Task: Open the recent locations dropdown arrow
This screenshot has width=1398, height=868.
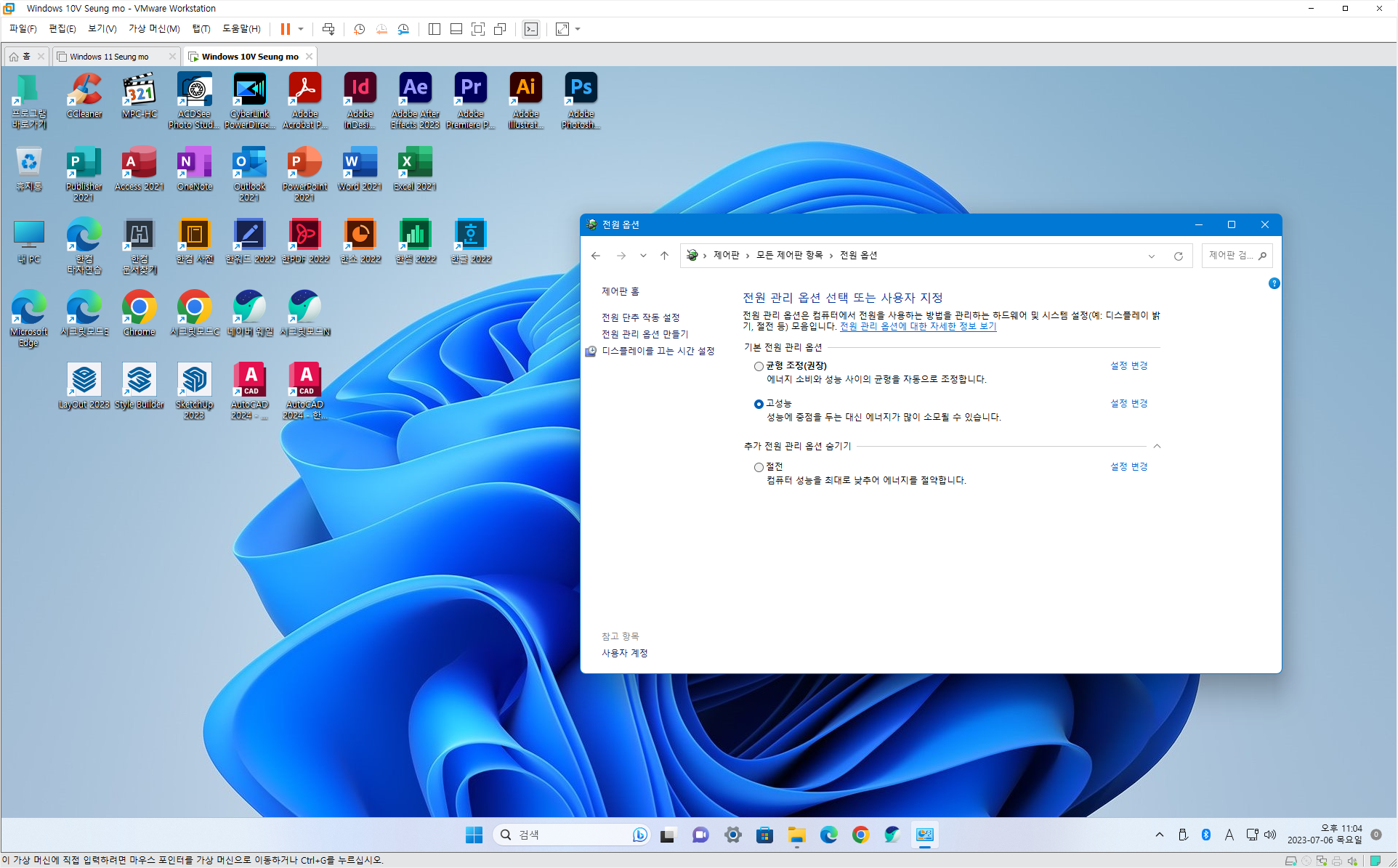Action: (x=643, y=256)
